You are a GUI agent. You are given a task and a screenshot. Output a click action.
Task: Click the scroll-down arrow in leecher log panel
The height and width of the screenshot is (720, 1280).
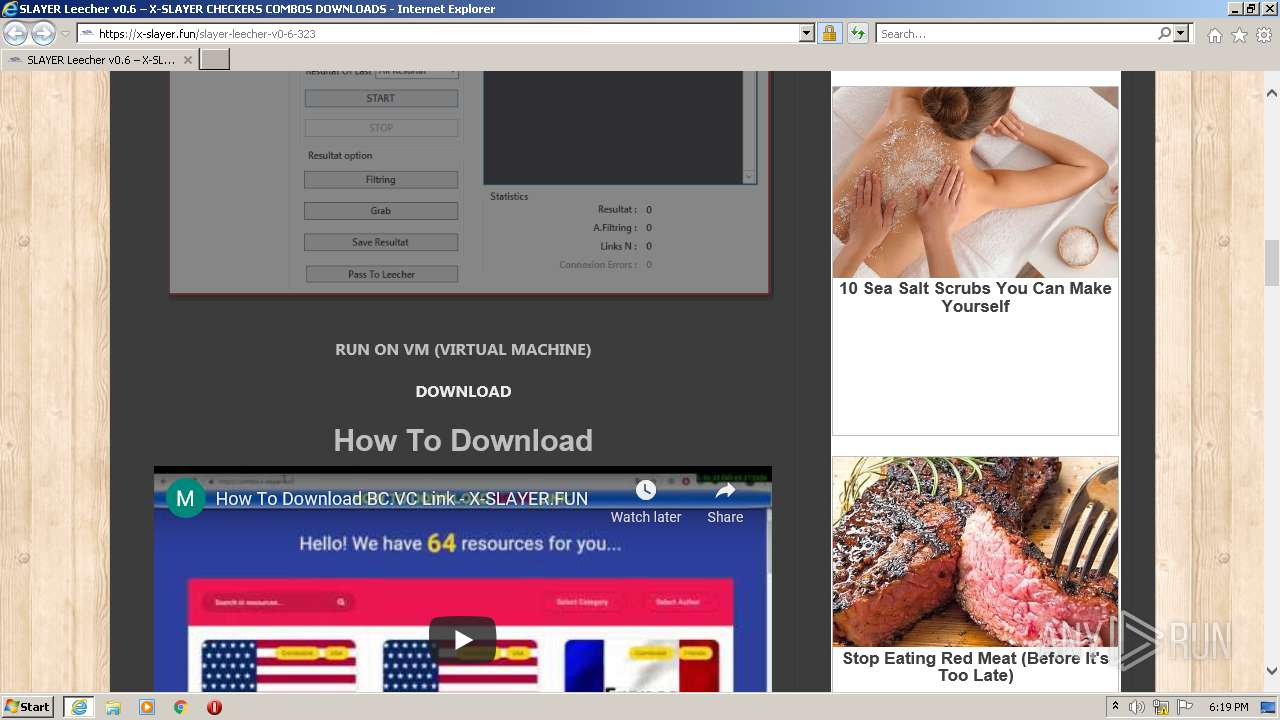point(749,177)
